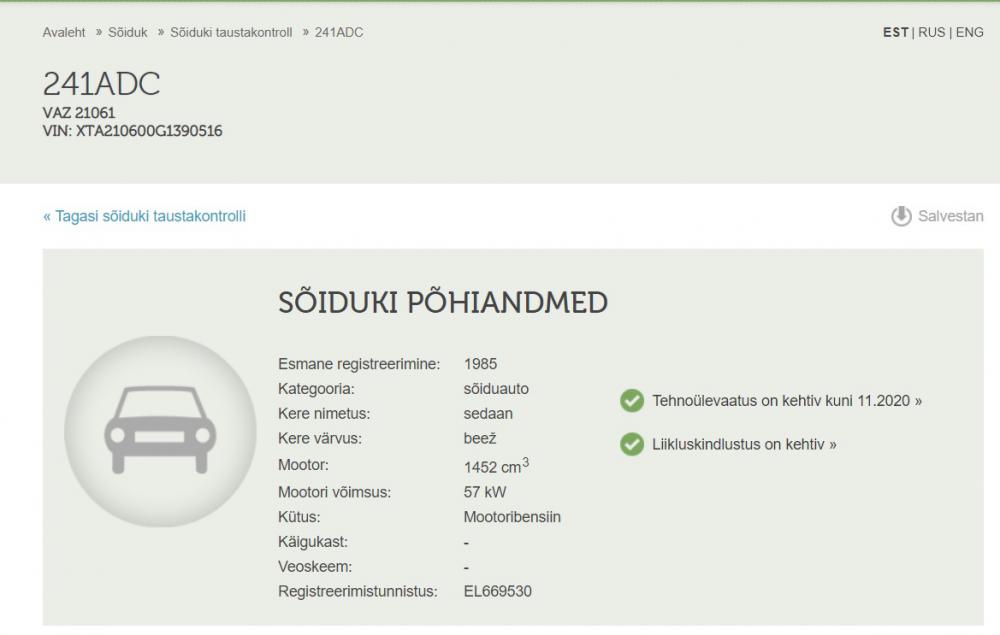
Task: Go to Sõiduk breadcrumb link
Action: (128, 32)
